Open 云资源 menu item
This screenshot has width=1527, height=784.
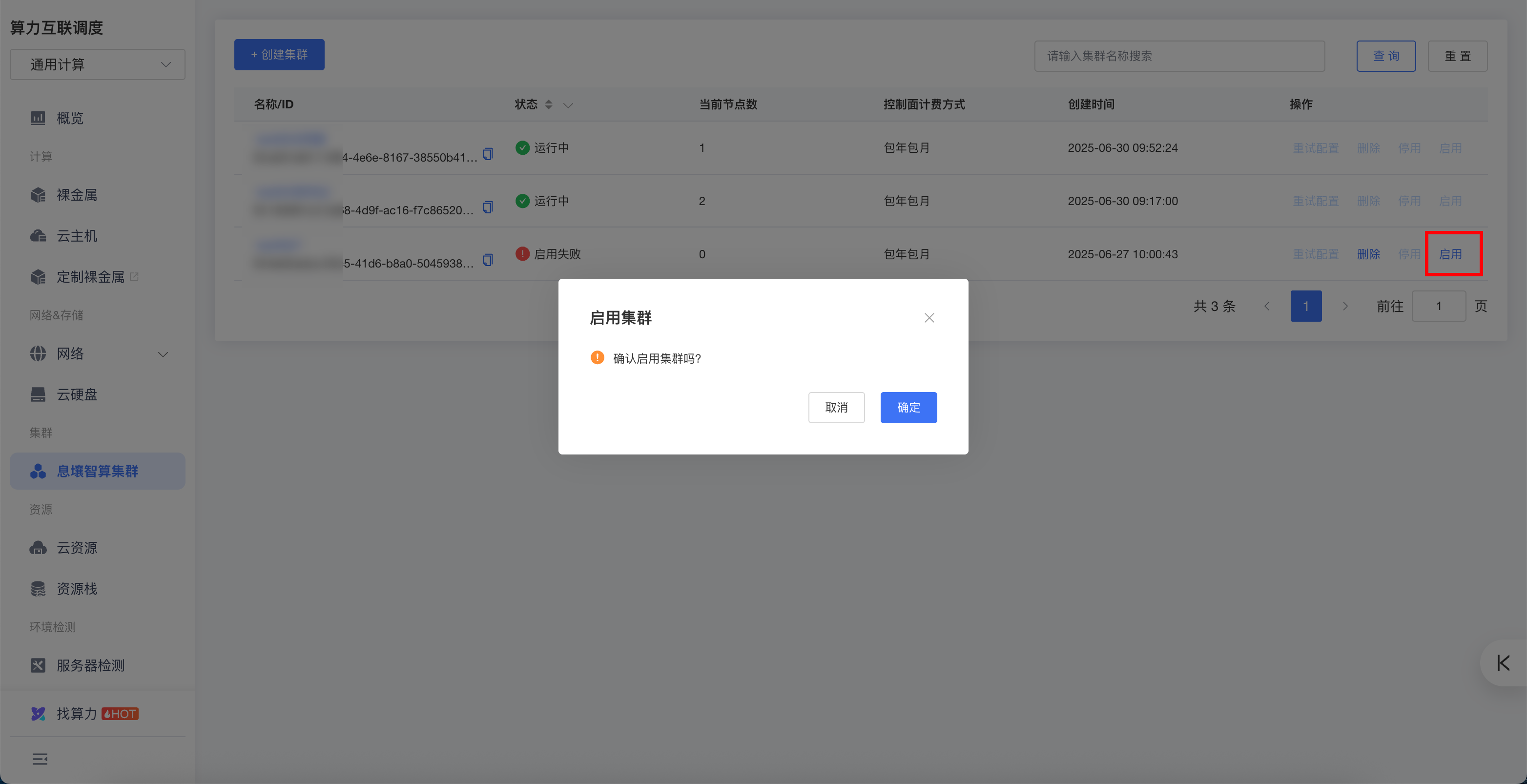[x=77, y=548]
